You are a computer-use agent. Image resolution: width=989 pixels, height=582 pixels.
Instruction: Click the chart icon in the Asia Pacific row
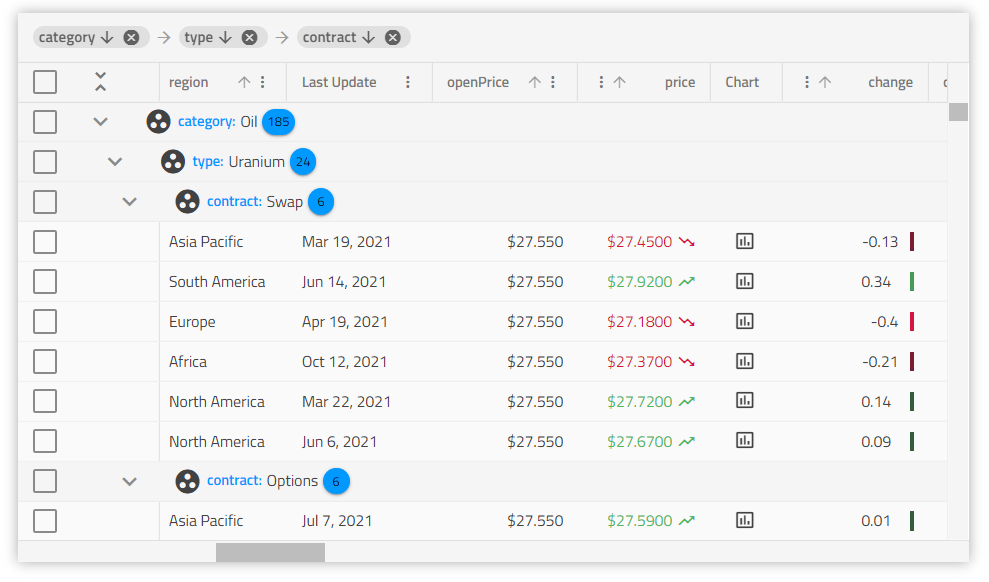tap(745, 241)
